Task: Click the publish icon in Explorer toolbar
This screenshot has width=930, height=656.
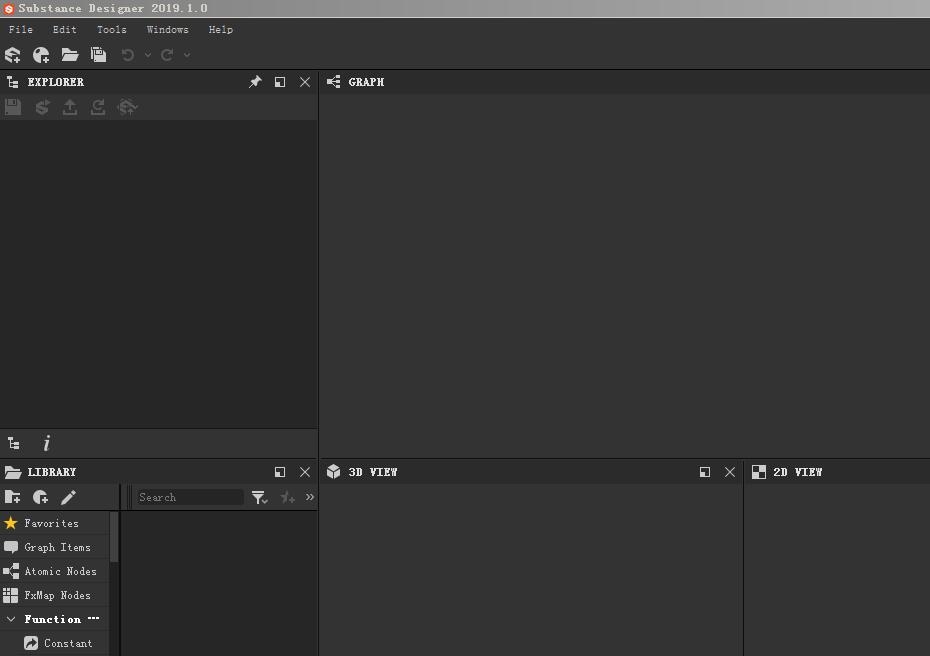Action: click(x=70, y=107)
